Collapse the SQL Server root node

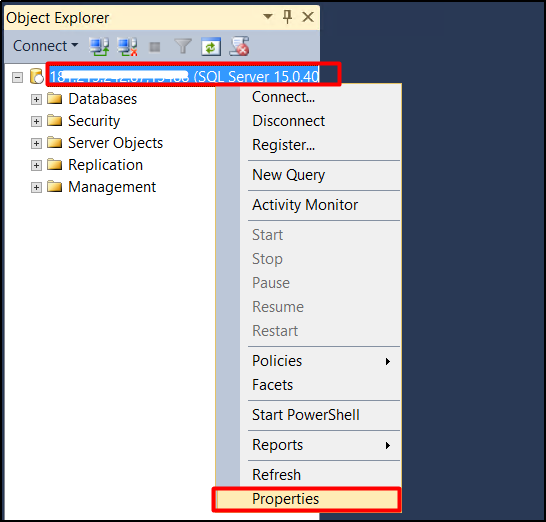pyautogui.click(x=17, y=77)
